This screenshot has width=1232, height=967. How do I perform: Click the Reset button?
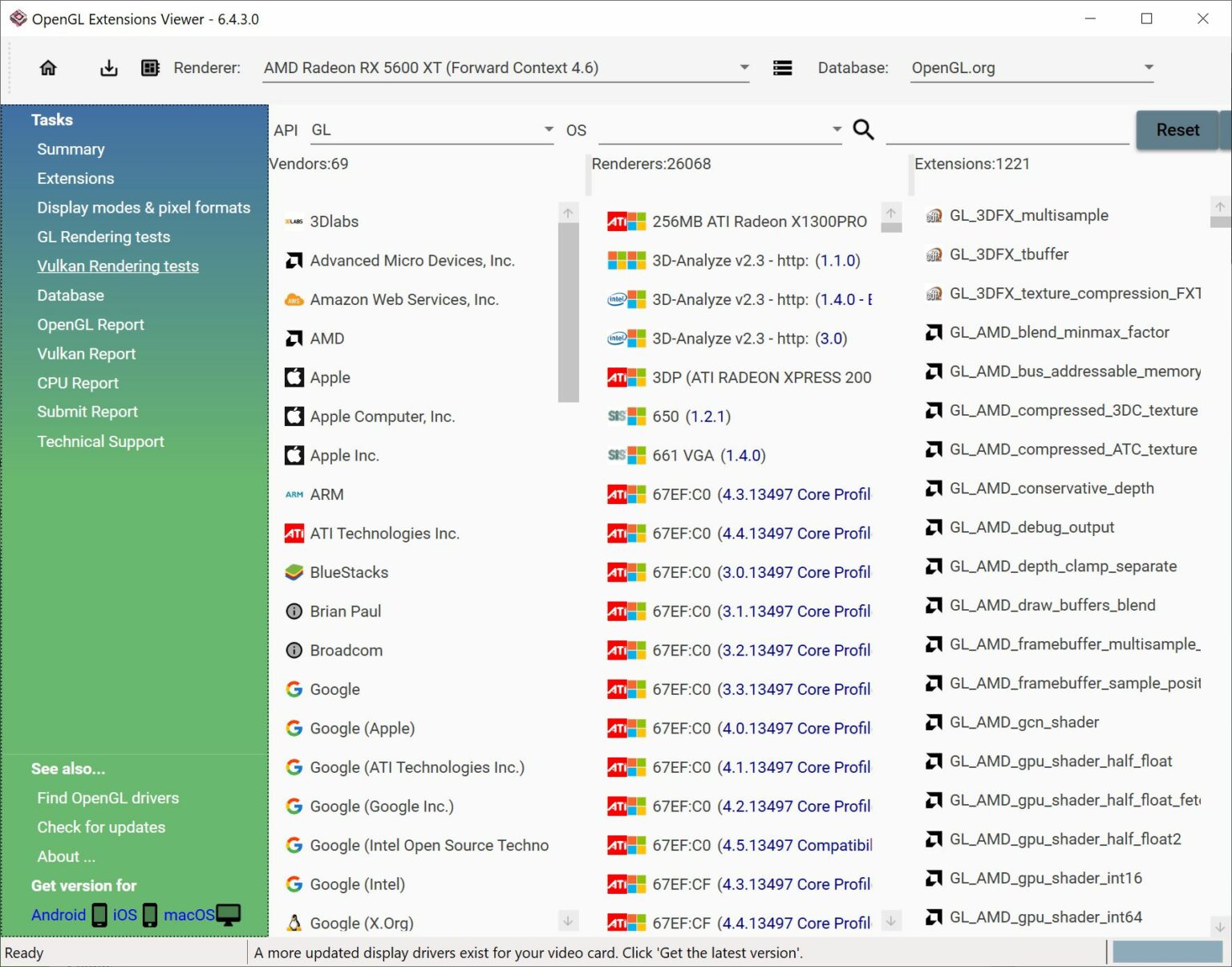click(1177, 130)
